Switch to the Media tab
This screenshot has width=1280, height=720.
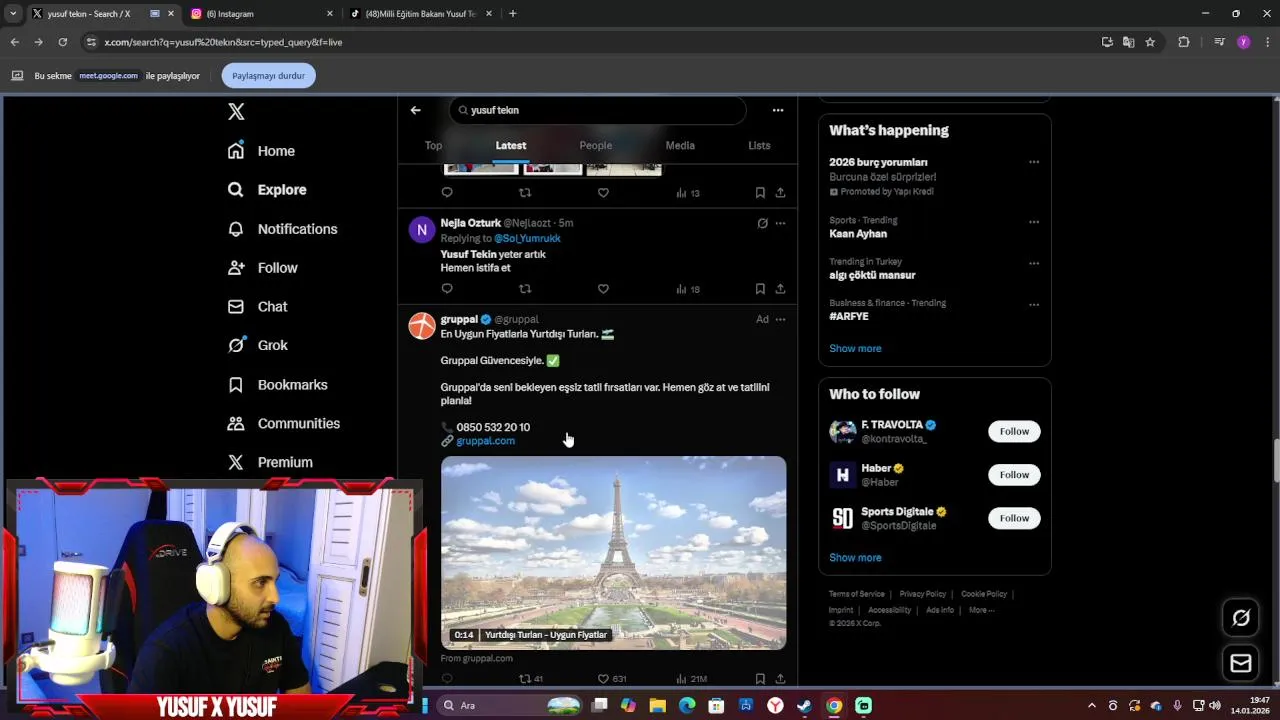point(680,145)
